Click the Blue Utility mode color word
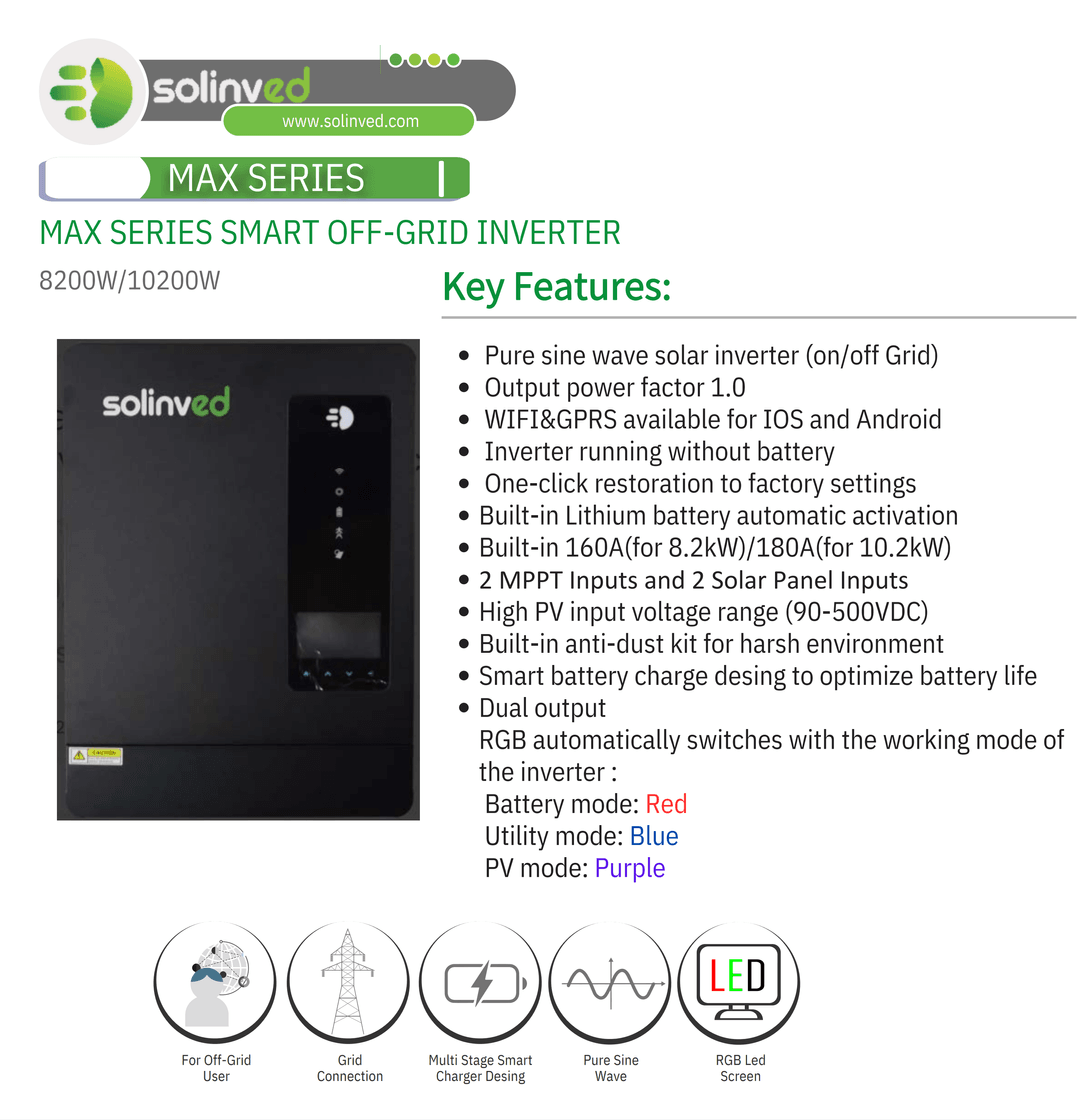This screenshot has width=1080, height=1120. coord(654,836)
